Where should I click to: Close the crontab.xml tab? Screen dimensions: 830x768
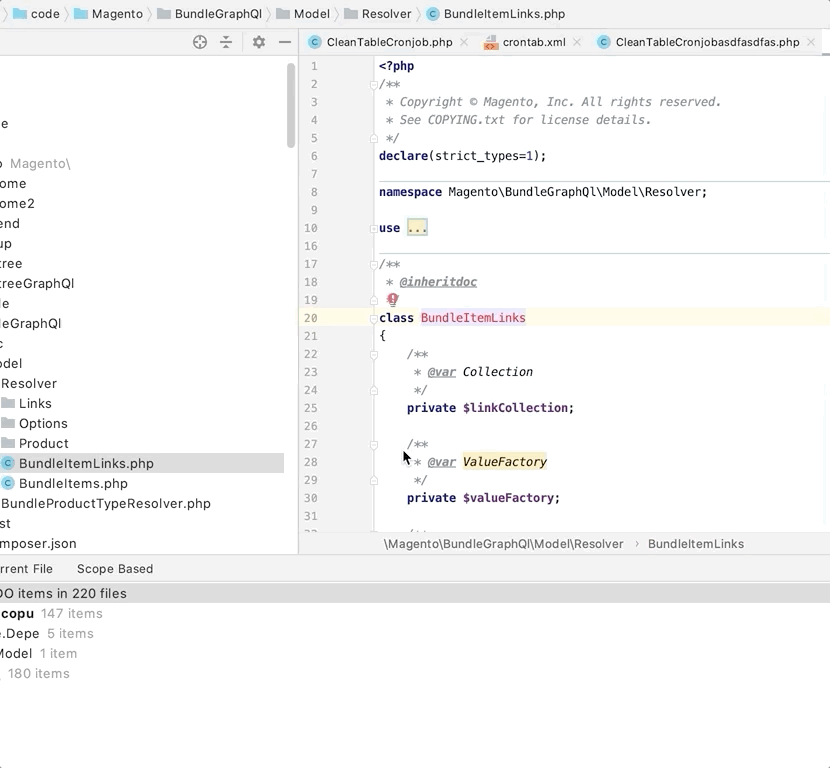pos(577,42)
